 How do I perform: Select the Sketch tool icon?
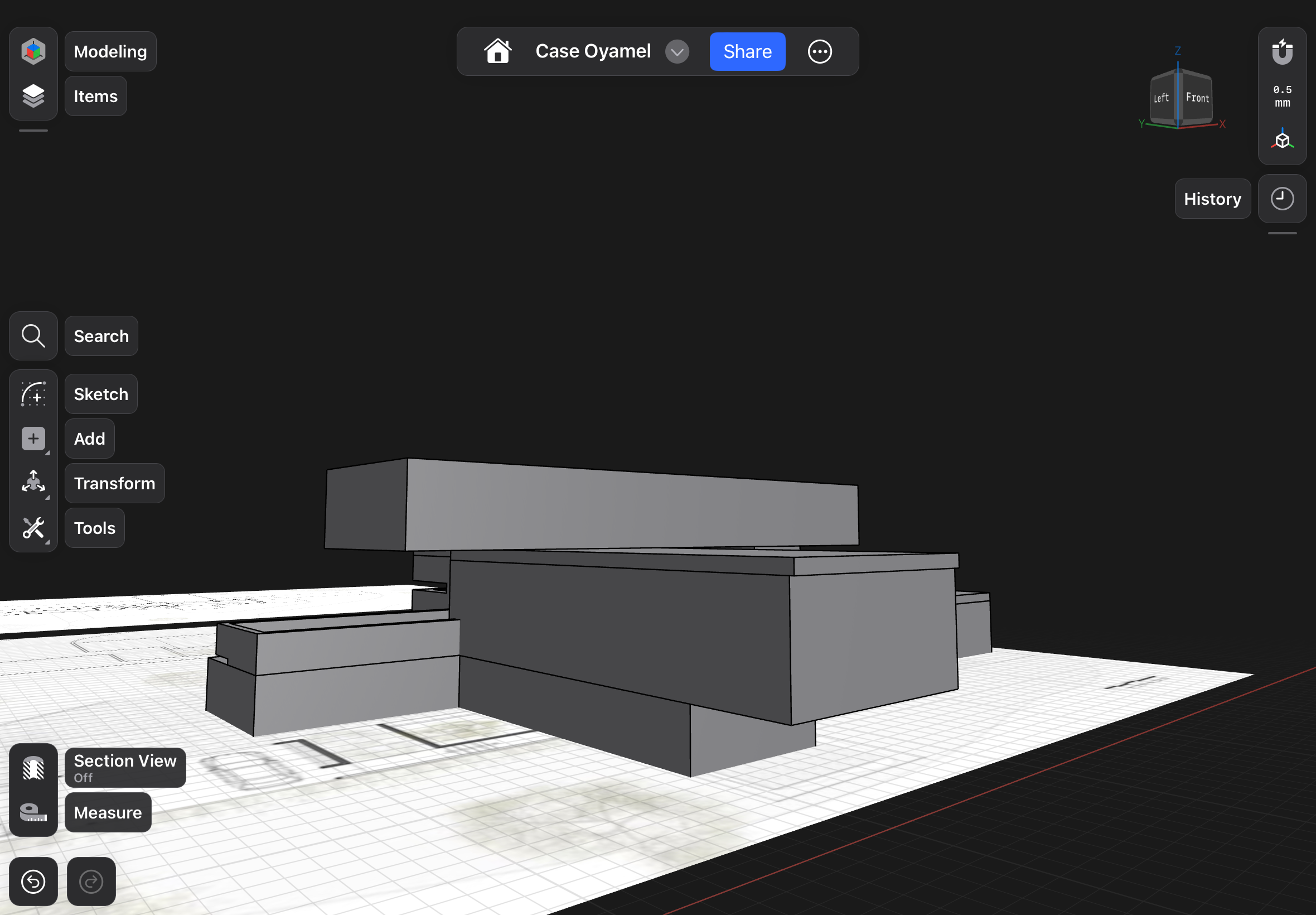[33, 394]
